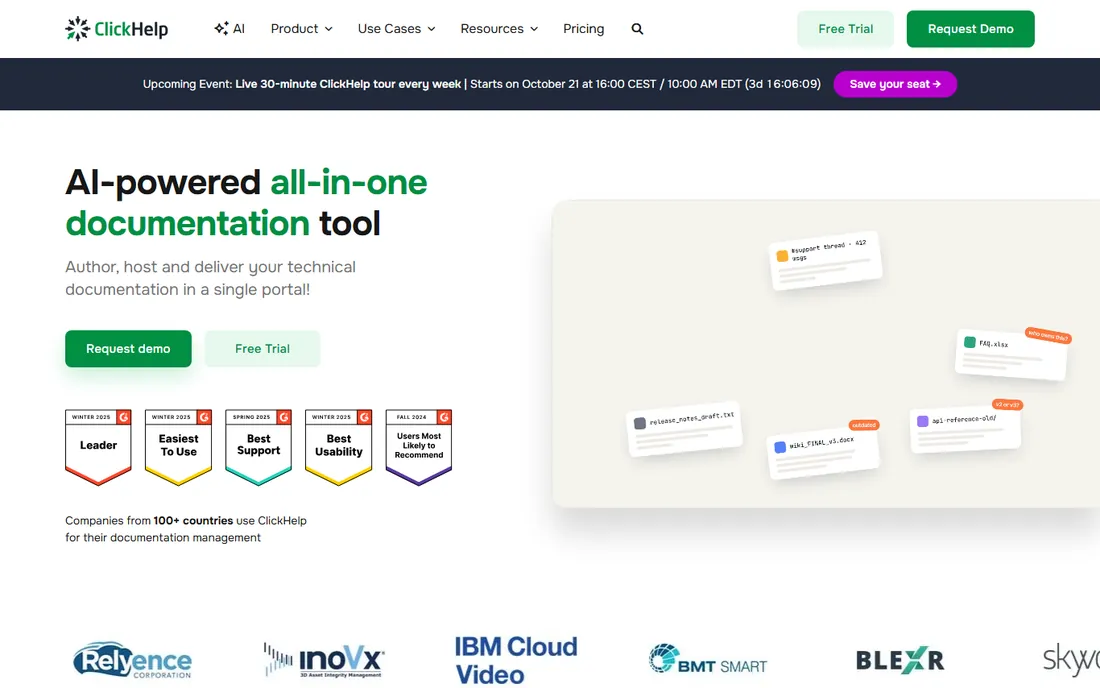Click the '100+ countries' text
The image size is (1100, 688).
click(194, 520)
